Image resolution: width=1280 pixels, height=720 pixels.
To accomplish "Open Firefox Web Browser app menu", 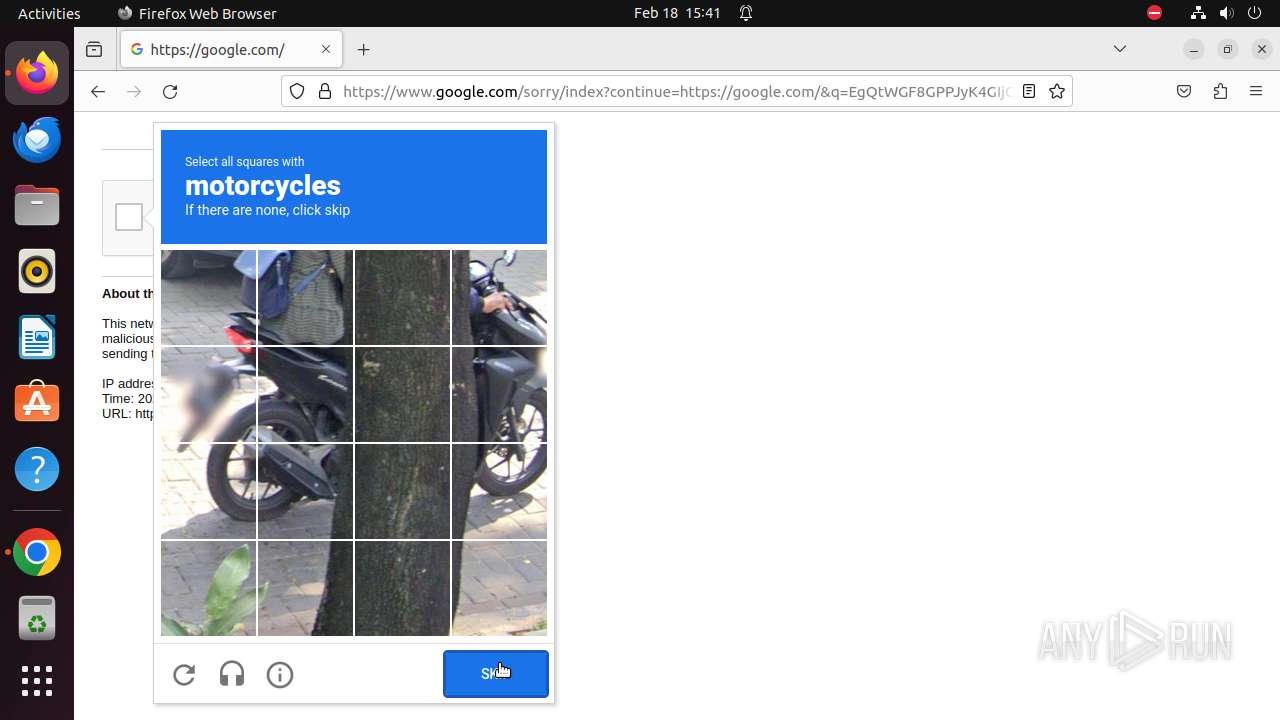I will [197, 13].
